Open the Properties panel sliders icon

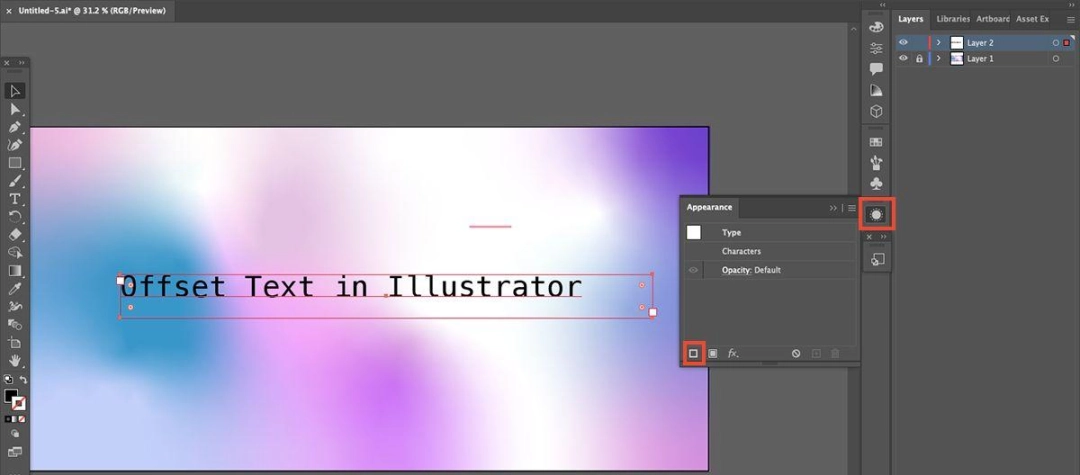[876, 48]
